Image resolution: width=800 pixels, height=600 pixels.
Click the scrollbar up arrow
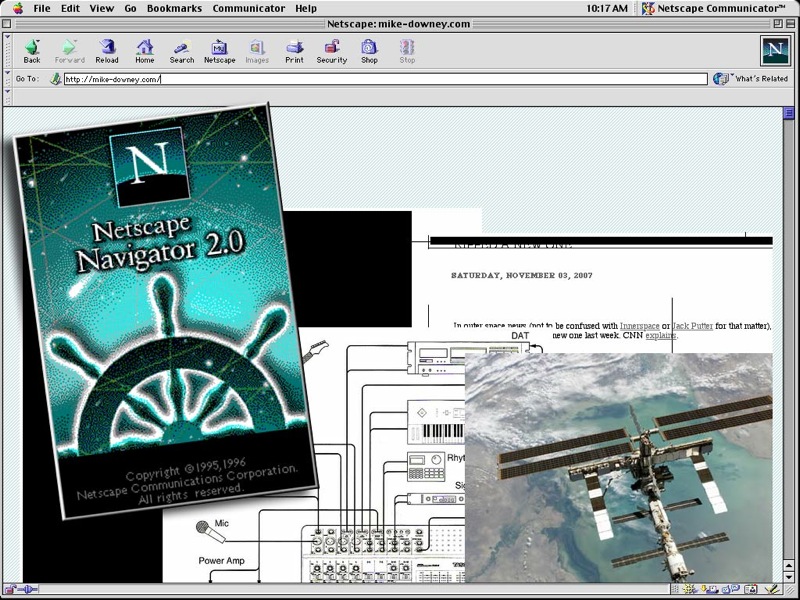point(789,565)
